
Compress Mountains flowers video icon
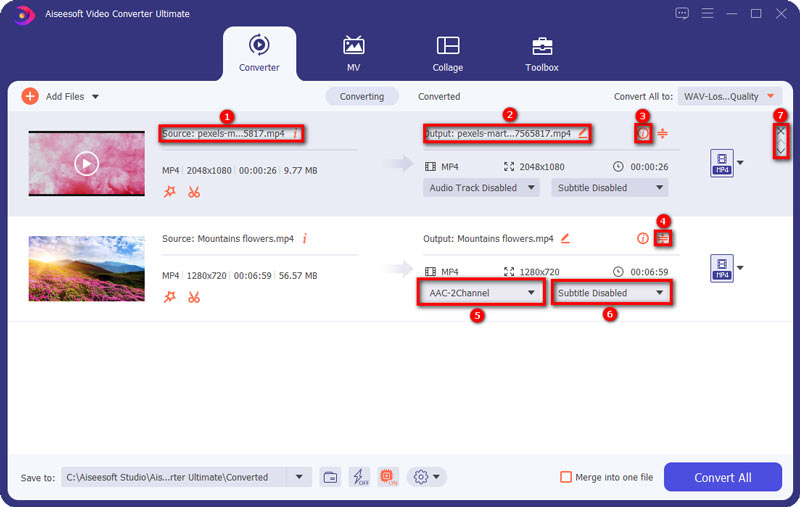pos(663,238)
